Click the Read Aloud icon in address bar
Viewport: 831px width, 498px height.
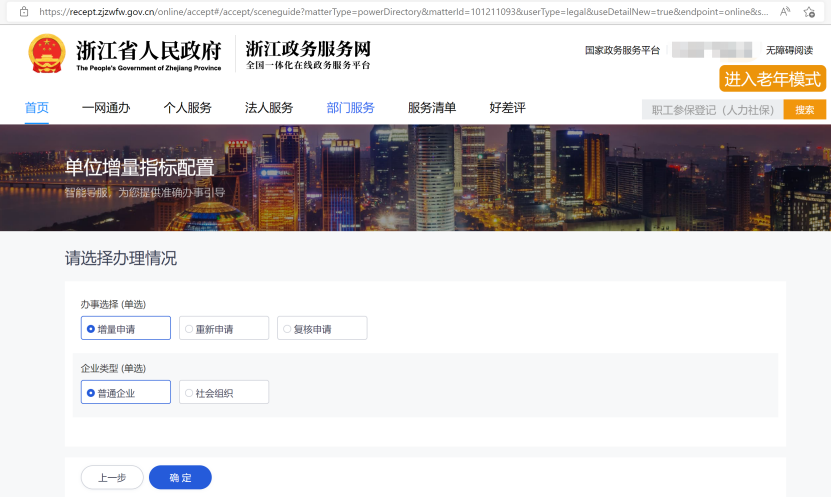[784, 11]
